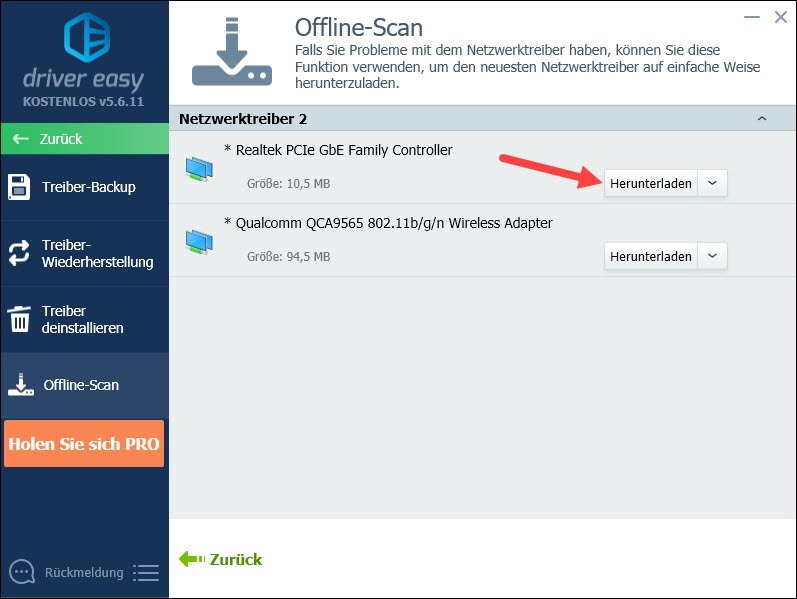Viewport: 797px width, 599px height.
Task: Collapse the Netzwerktreiber 2 section
Action: [x=761, y=118]
